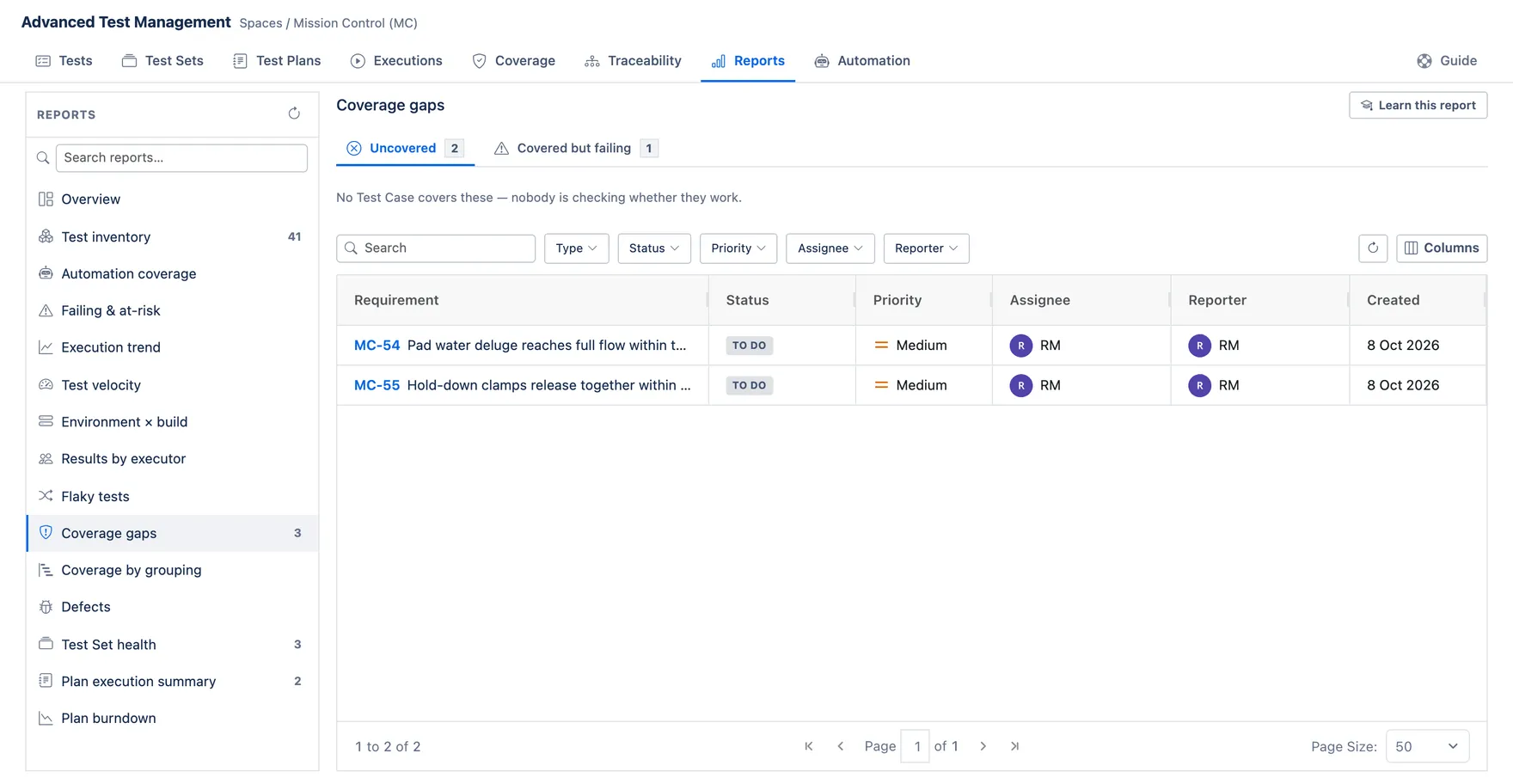This screenshot has height=784, width=1513.
Task: Click the requirements Search box
Action: tap(436, 248)
